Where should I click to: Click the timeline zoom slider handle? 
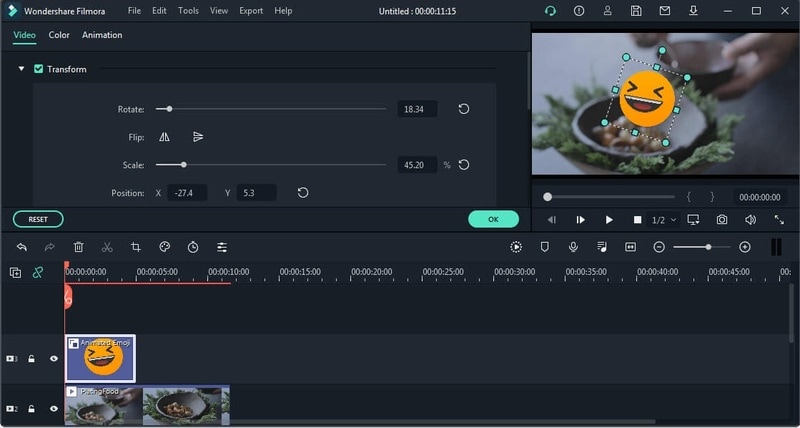tap(708, 247)
